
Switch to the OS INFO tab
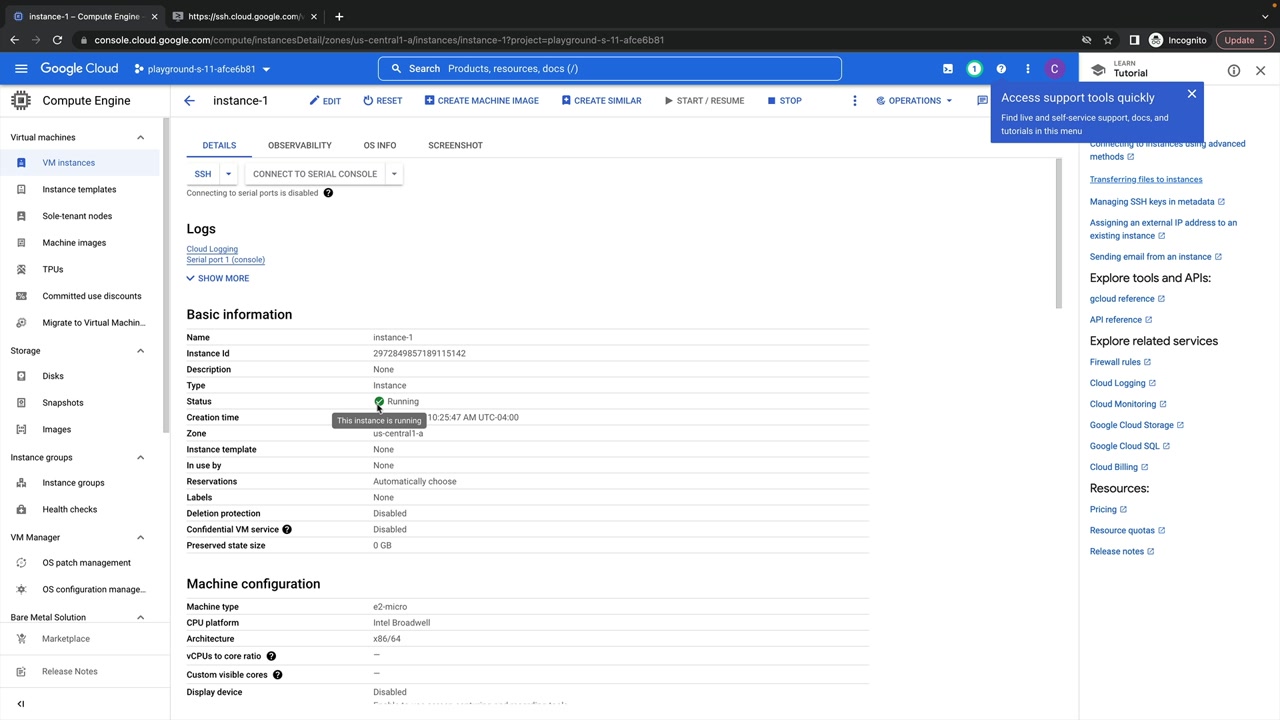point(380,146)
